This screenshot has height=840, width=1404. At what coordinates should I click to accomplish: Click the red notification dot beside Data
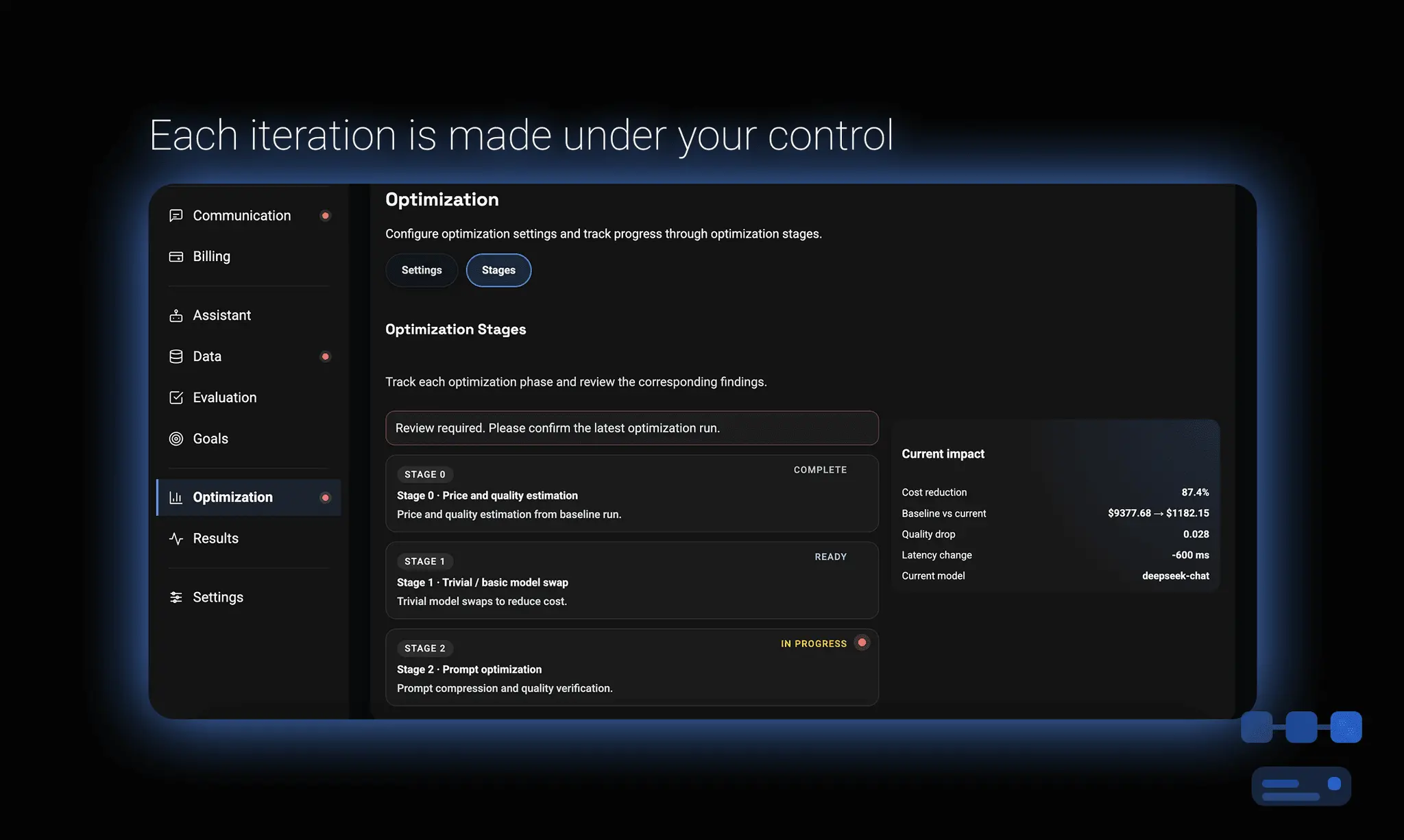(326, 357)
